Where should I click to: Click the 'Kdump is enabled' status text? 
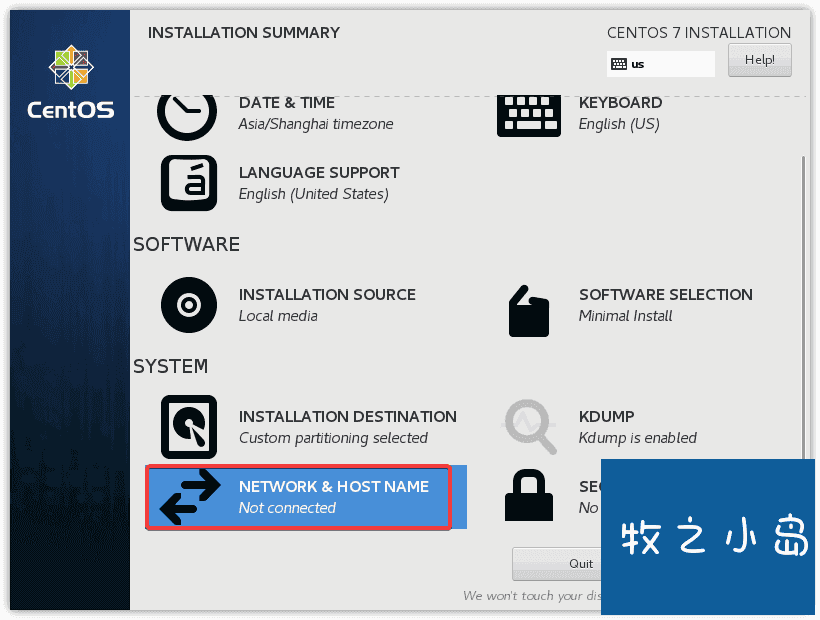[637, 438]
